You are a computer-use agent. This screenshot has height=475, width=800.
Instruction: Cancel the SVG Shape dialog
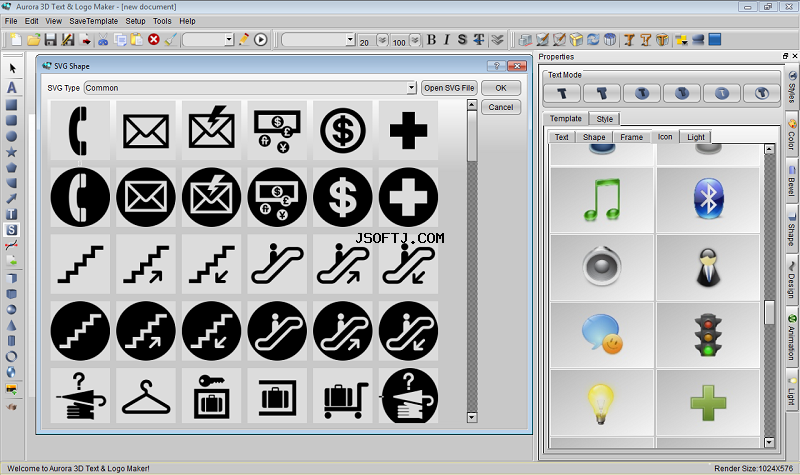tap(501, 107)
